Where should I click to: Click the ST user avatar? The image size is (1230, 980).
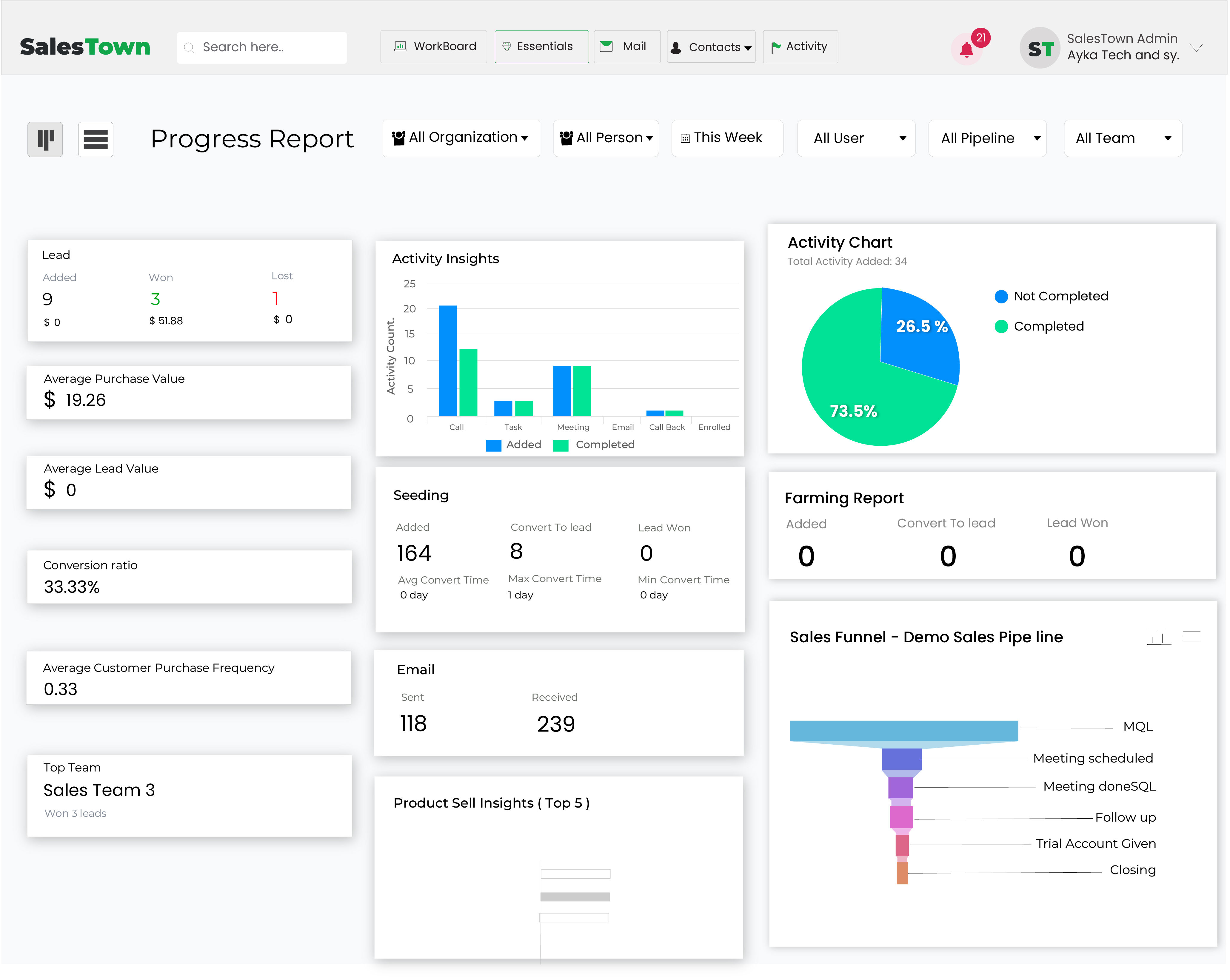(x=1040, y=48)
